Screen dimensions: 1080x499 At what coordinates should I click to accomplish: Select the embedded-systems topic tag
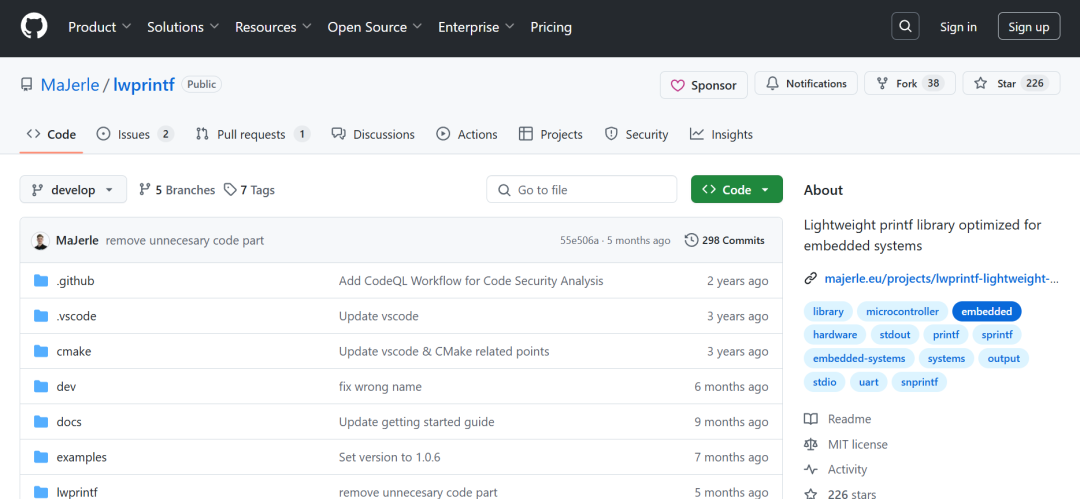coord(859,358)
